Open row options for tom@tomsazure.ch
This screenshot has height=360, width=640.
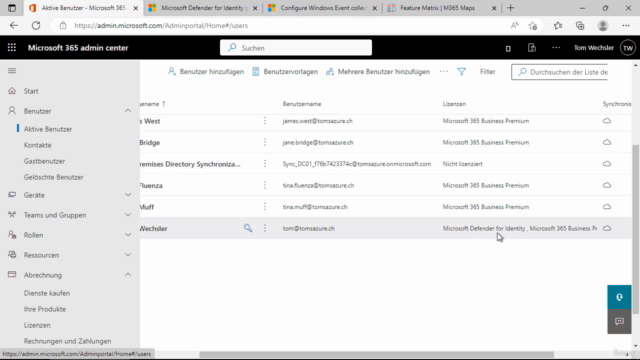[265, 228]
